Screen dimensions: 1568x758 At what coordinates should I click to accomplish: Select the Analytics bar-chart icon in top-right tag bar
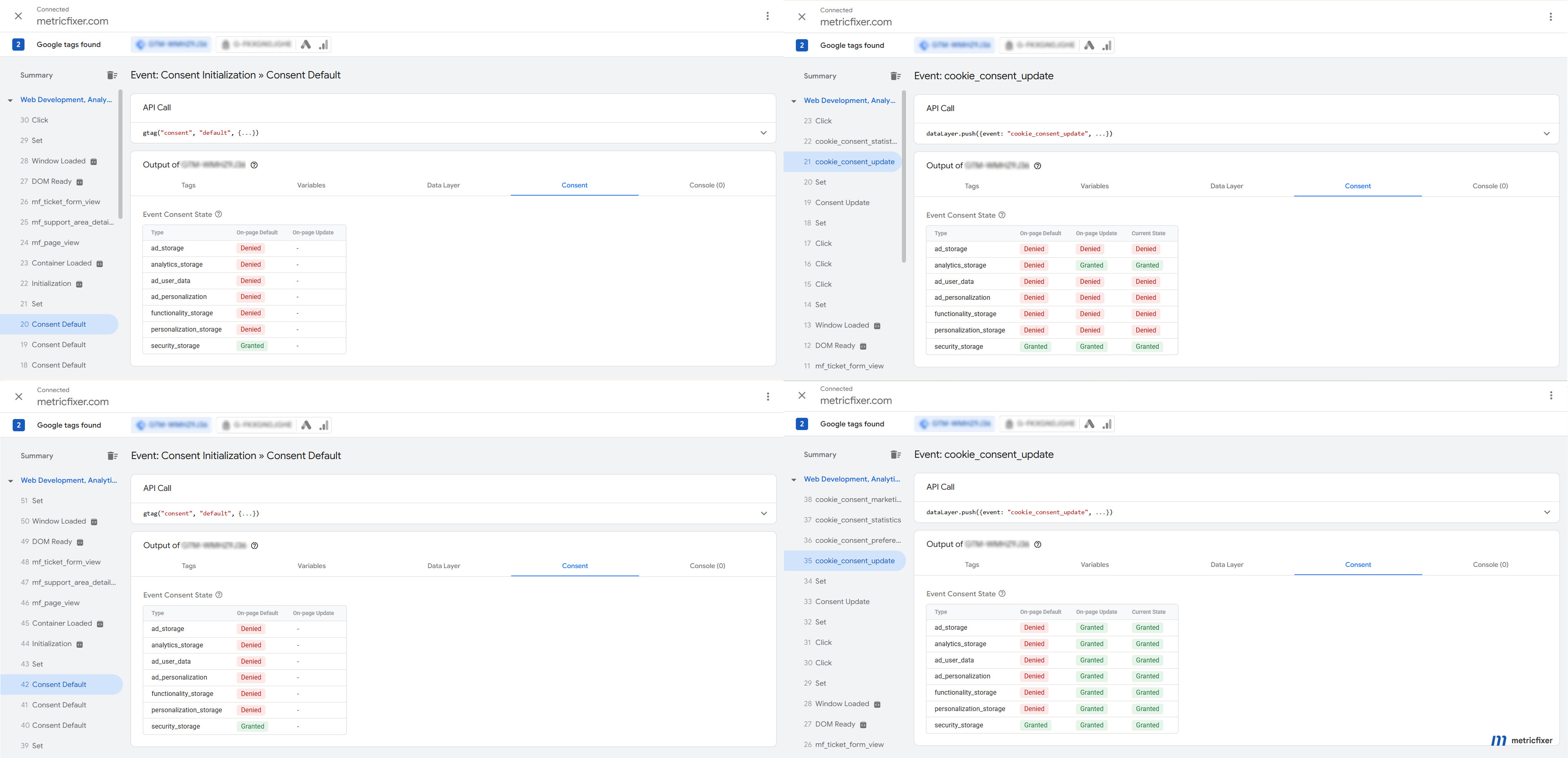click(x=1107, y=45)
